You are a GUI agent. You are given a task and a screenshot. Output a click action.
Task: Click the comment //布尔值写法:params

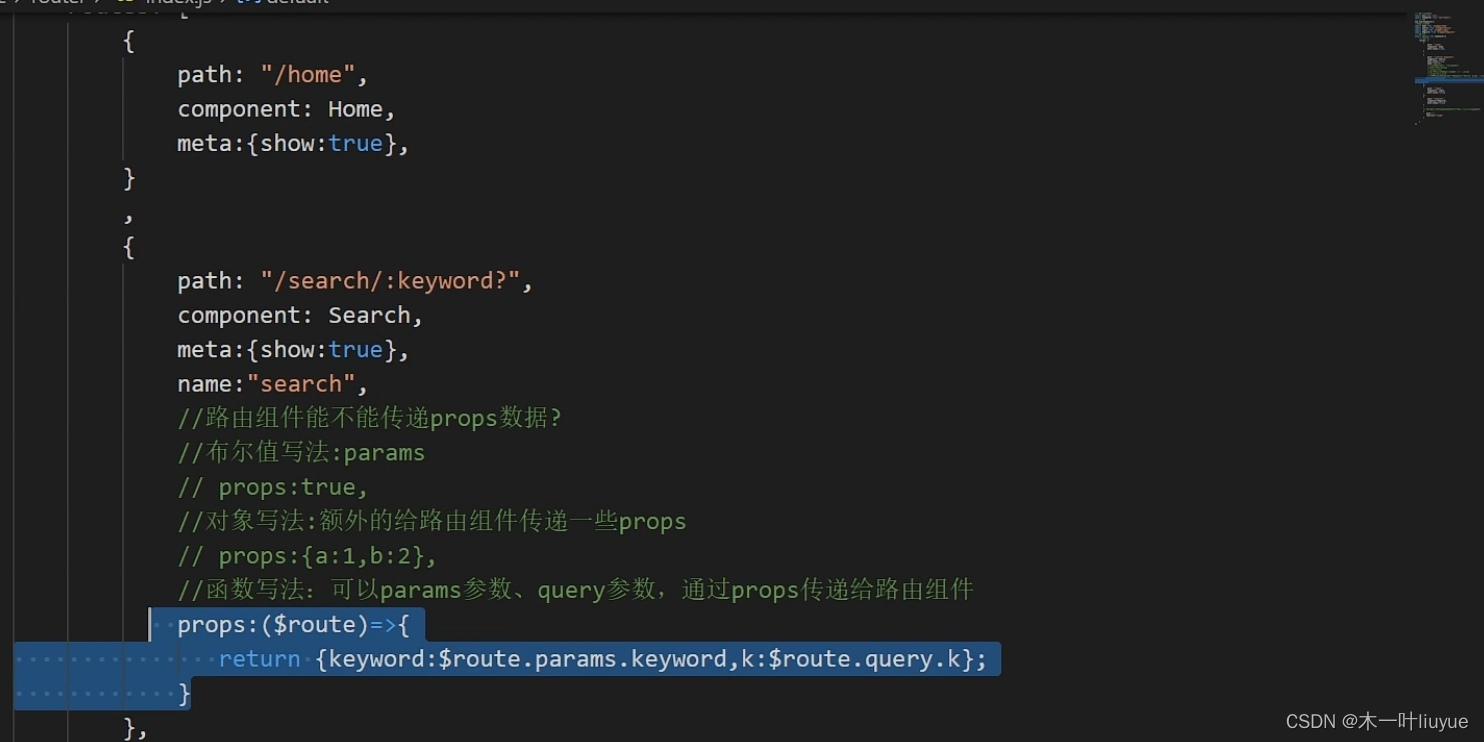301,452
